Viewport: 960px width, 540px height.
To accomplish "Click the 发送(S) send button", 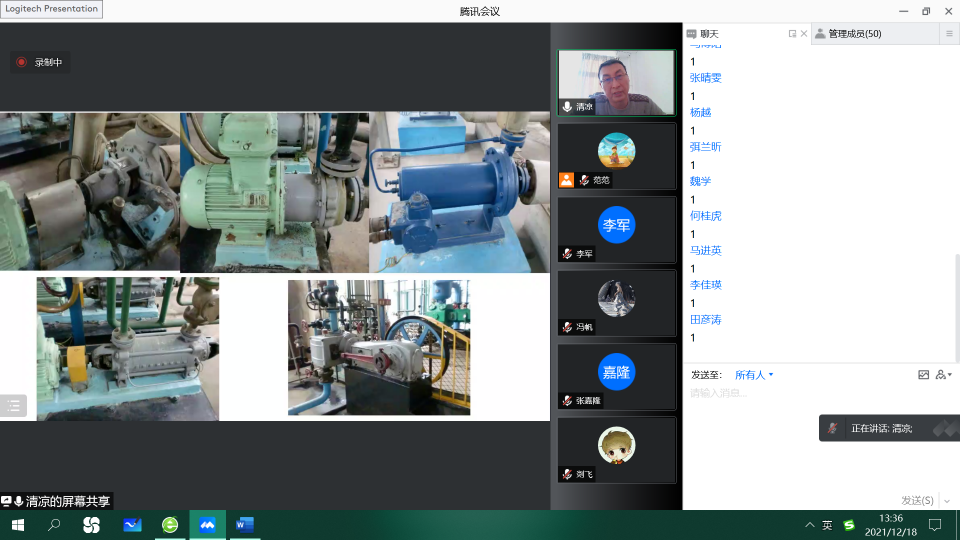I will point(917,501).
